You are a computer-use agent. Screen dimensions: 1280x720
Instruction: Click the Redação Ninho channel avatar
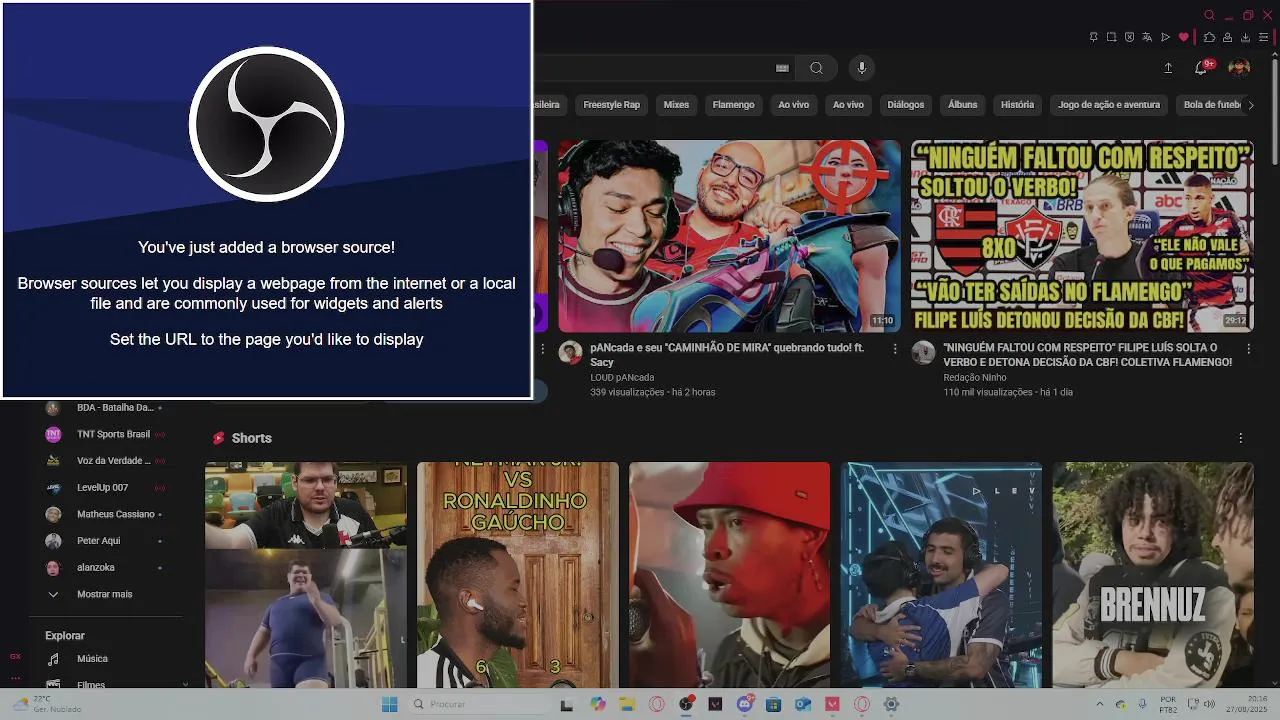click(x=923, y=352)
